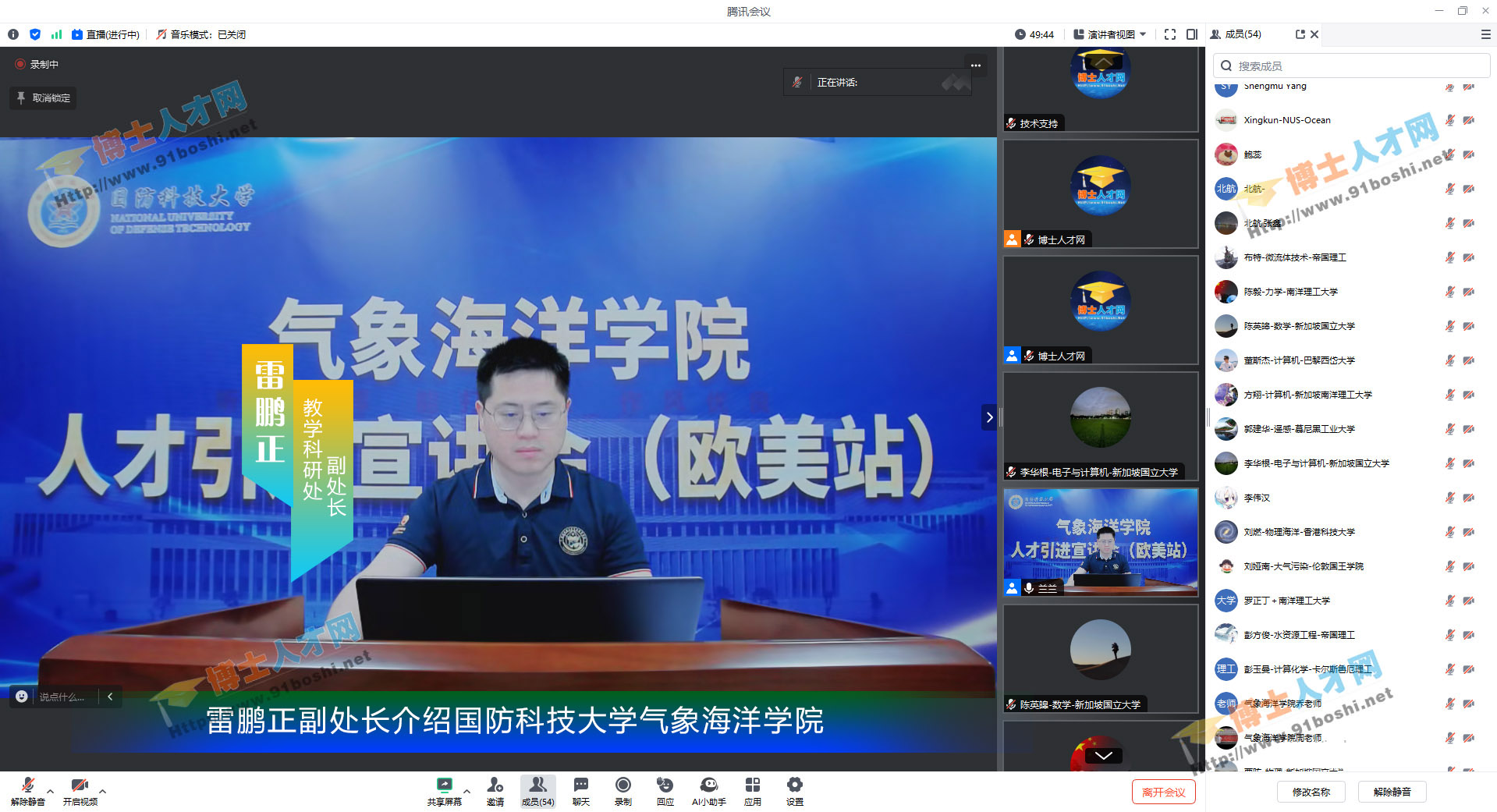Launch the AI小助手 assistant
The width and height of the screenshot is (1497, 812).
[x=709, y=790]
